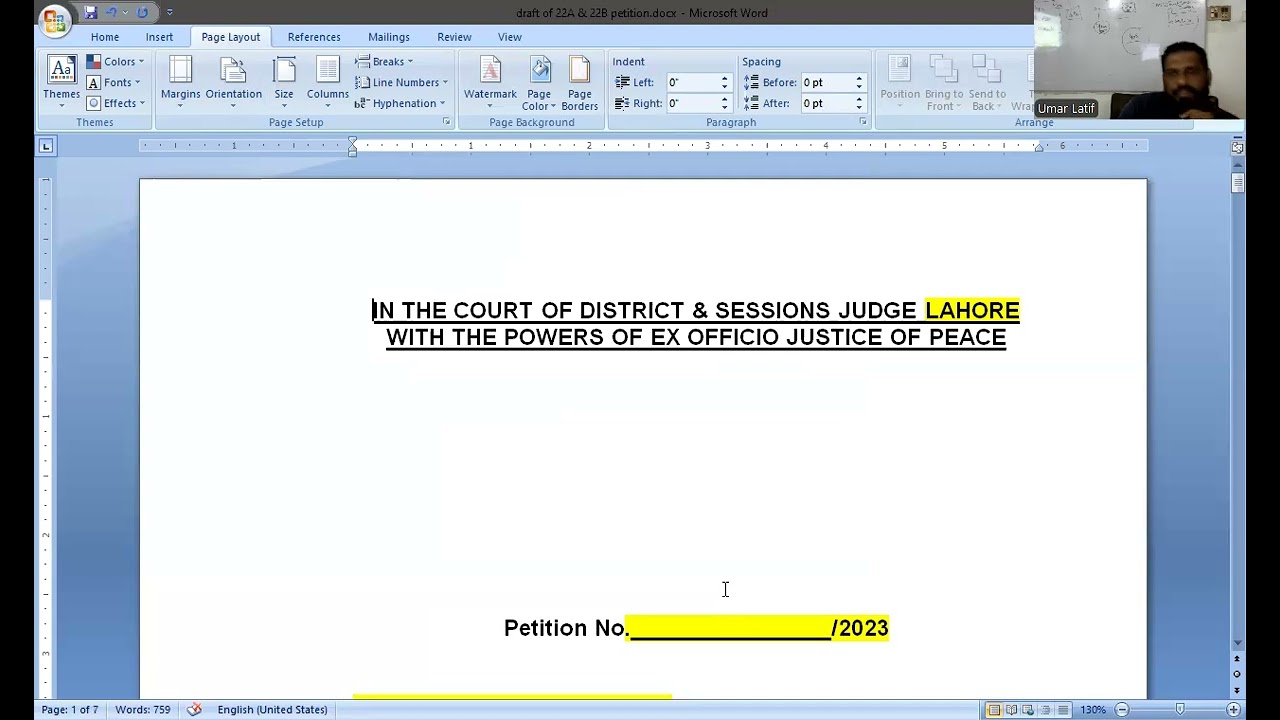Image resolution: width=1280 pixels, height=720 pixels.
Task: Click the proofing errors status icon
Action: coord(194,710)
